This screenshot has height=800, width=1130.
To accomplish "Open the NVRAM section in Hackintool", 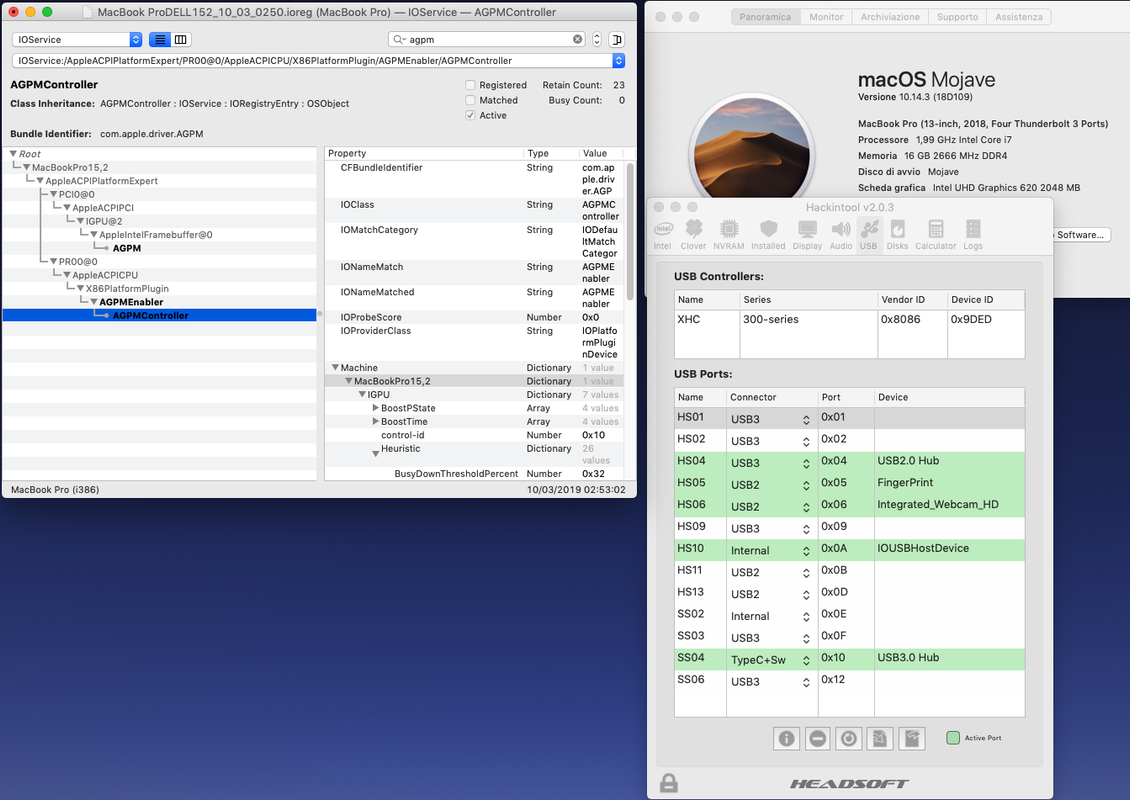I will (x=729, y=235).
